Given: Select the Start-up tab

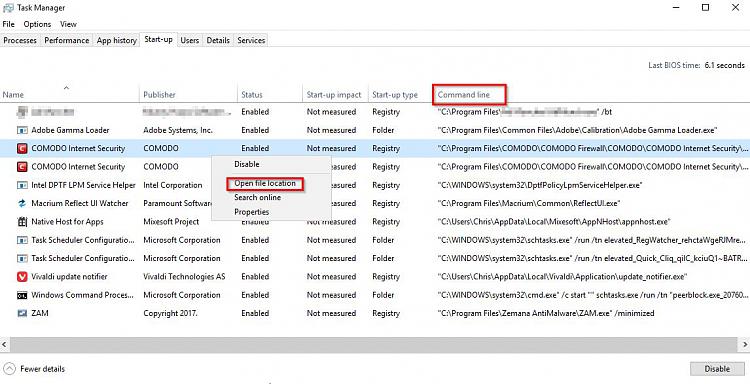Looking at the screenshot, I should (x=158, y=40).
